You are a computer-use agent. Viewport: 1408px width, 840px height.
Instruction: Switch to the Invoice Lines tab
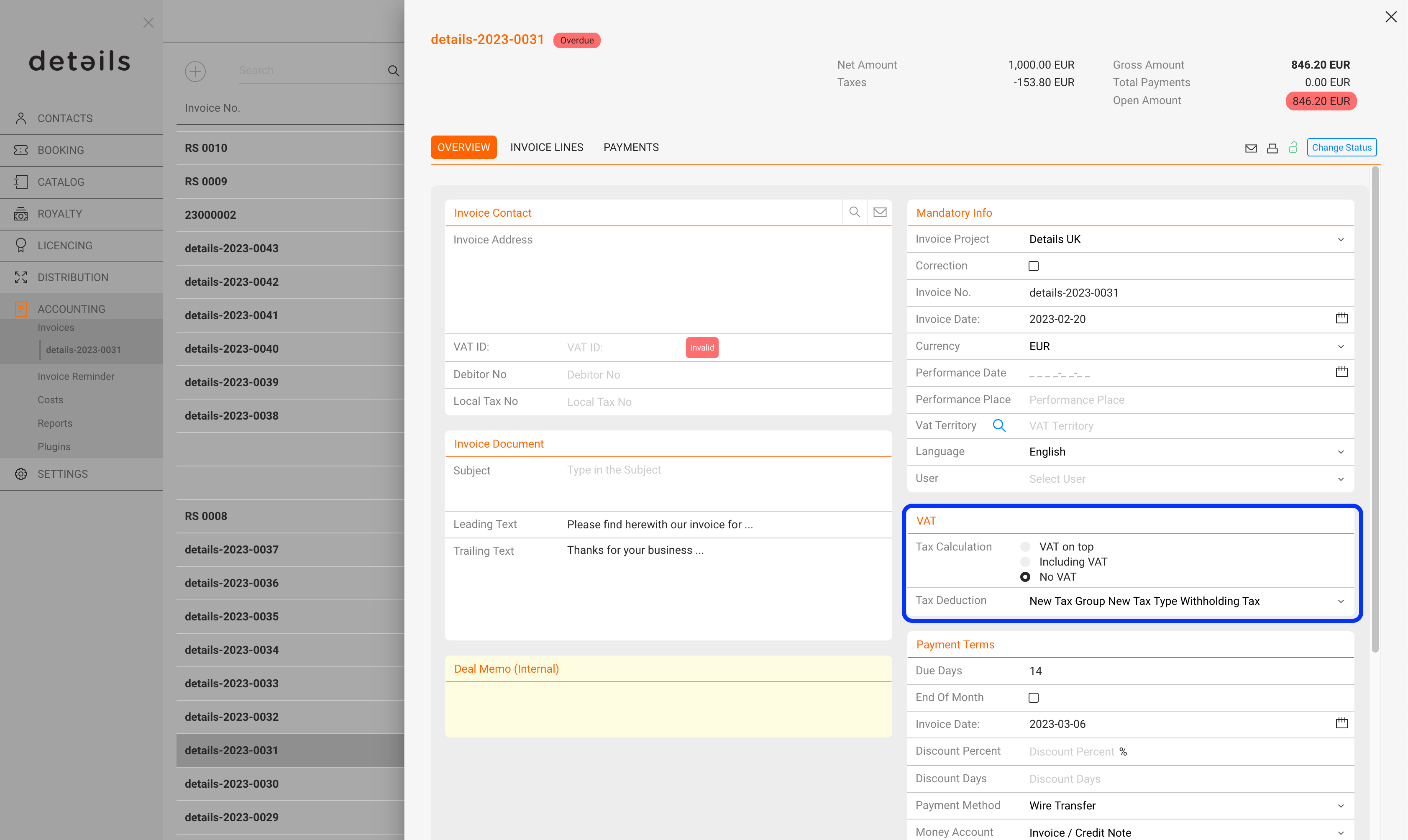[547, 147]
